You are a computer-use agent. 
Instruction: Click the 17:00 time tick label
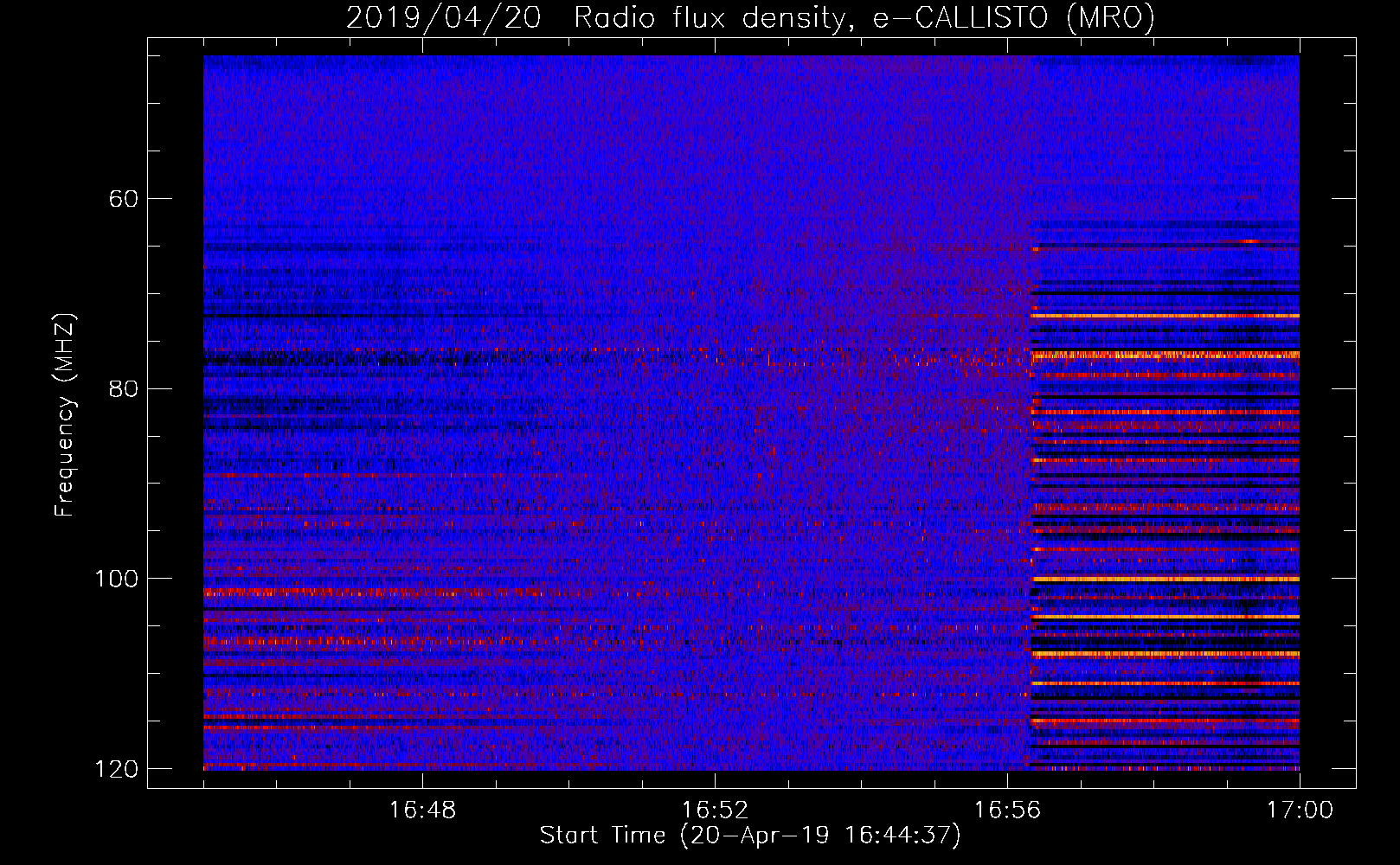[1300, 811]
